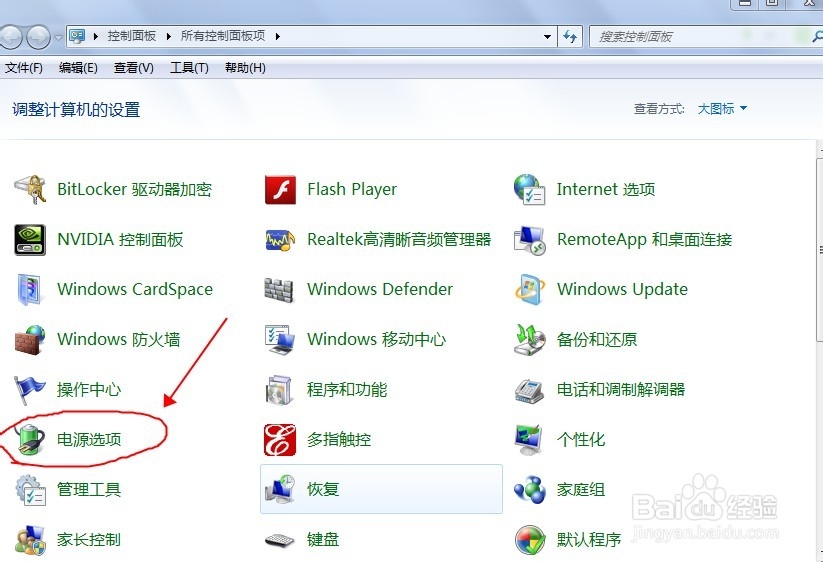Click the 'Internet 选项' label
Screen dimensions: 823x562
point(606,189)
